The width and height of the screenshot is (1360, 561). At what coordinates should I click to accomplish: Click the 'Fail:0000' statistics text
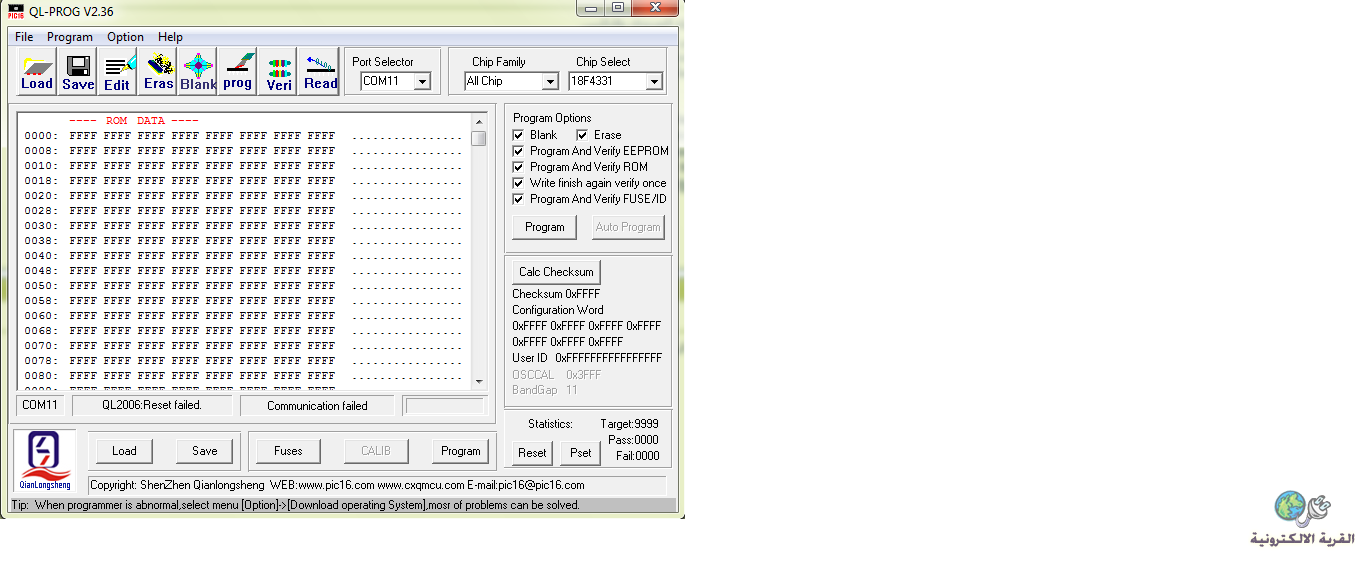coord(637,456)
